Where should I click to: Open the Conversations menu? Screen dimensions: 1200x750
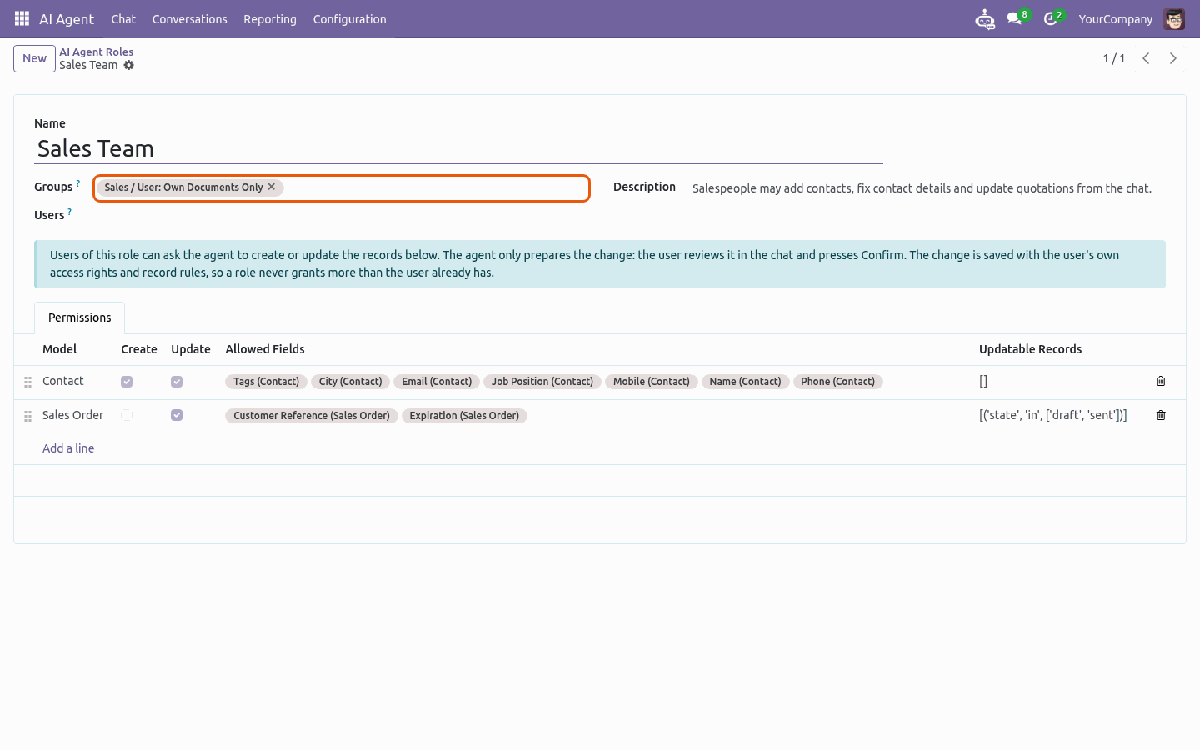(190, 19)
